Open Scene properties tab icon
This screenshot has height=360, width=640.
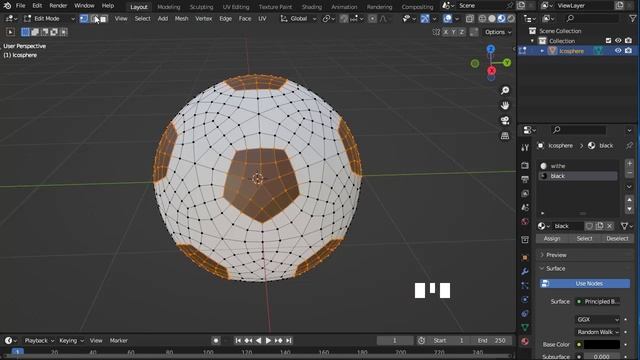tap(525, 207)
